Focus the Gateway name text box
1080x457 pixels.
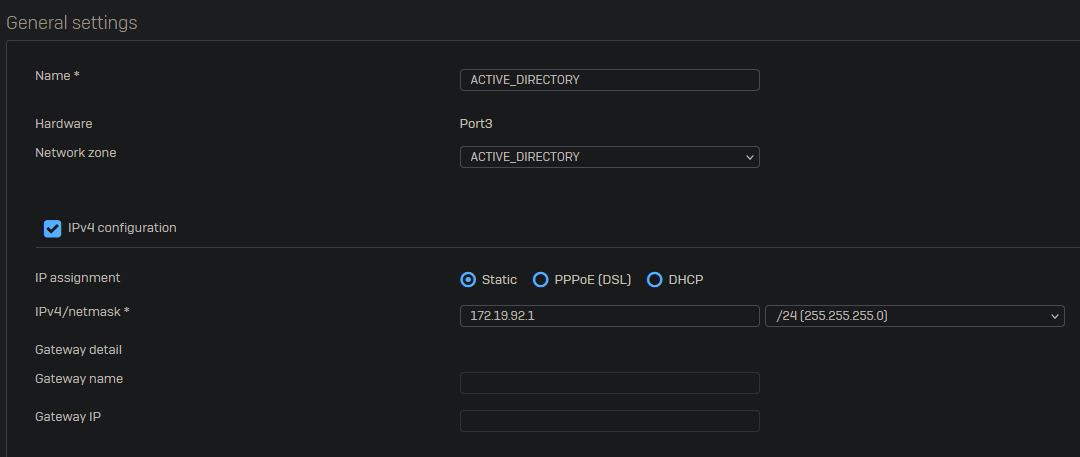coord(609,383)
